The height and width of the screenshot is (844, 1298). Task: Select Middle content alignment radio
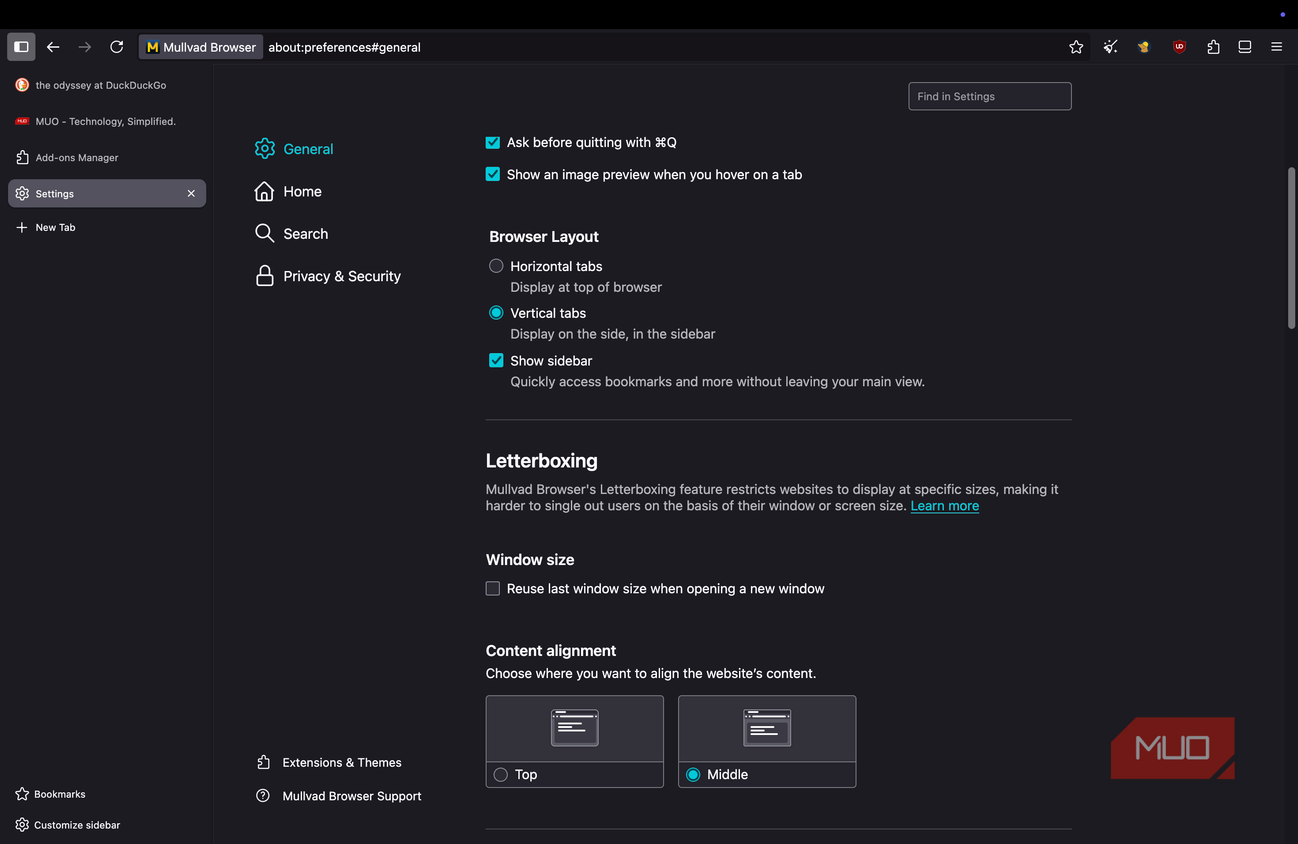693,775
